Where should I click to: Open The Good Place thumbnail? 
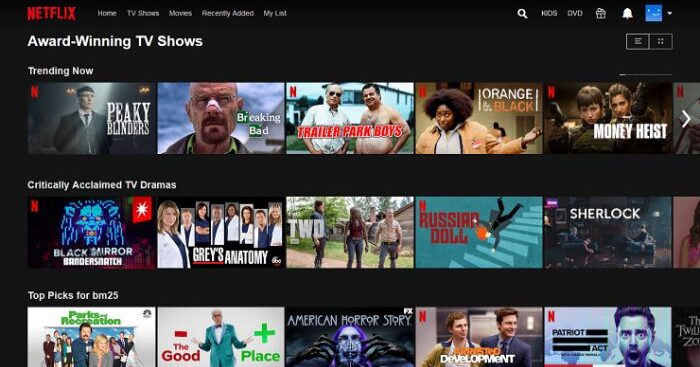pyautogui.click(x=221, y=337)
